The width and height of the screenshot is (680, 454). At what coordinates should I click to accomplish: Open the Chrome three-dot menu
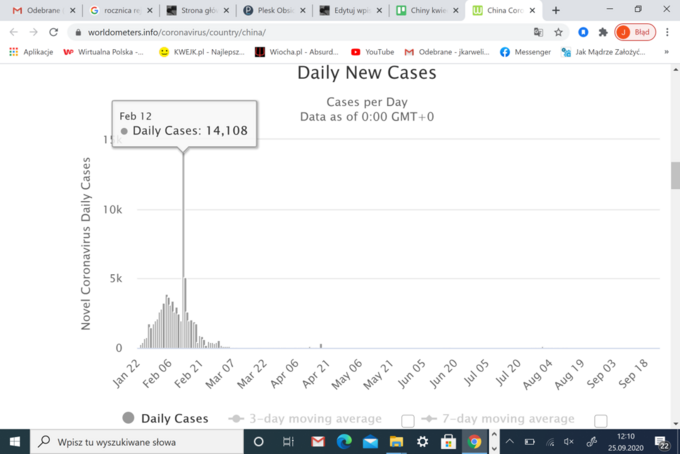666,32
